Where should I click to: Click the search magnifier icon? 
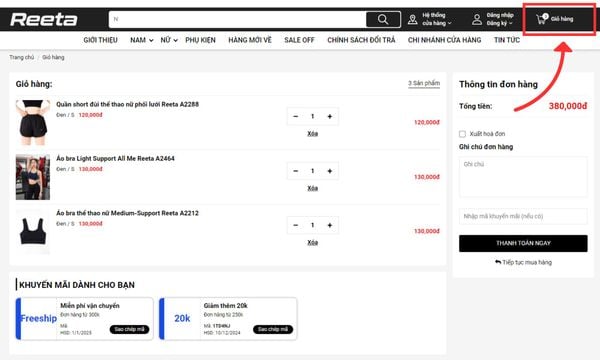pos(383,19)
